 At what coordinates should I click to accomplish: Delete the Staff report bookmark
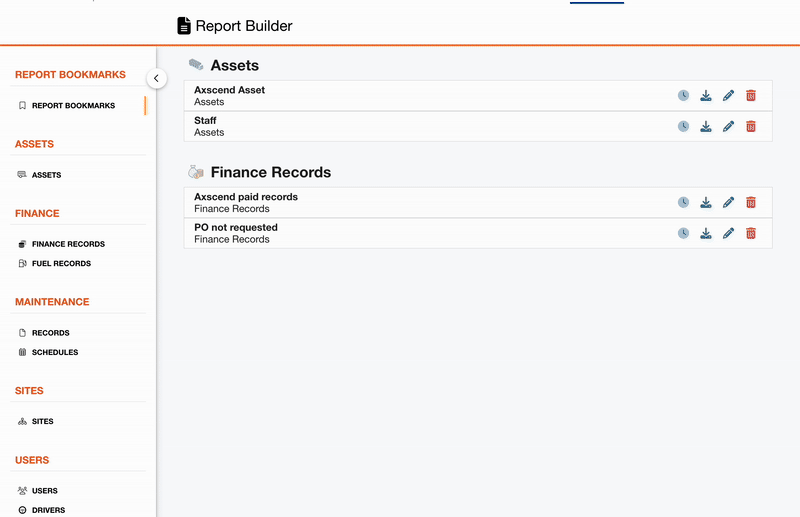tap(751, 126)
